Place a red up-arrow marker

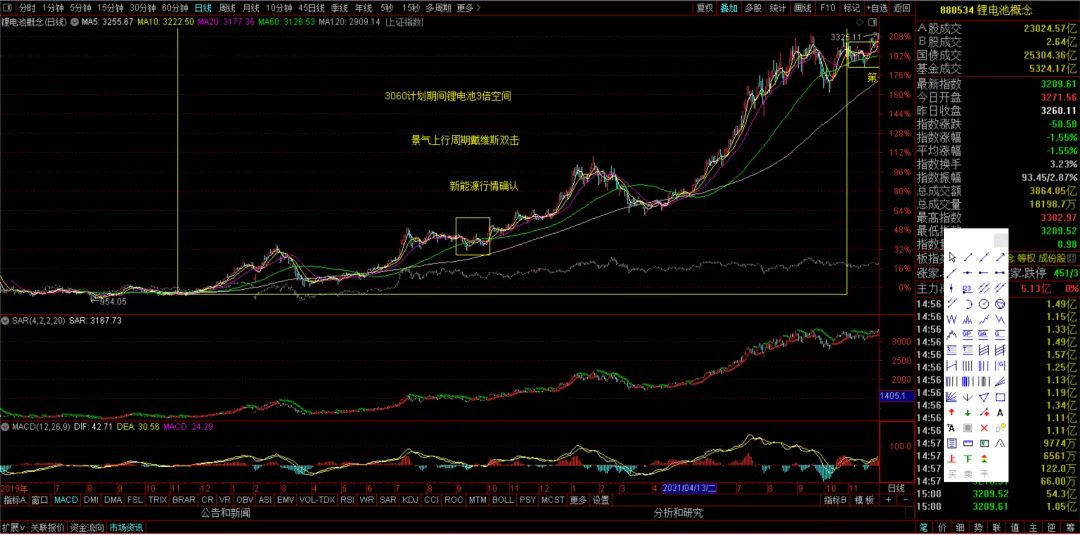[952, 412]
